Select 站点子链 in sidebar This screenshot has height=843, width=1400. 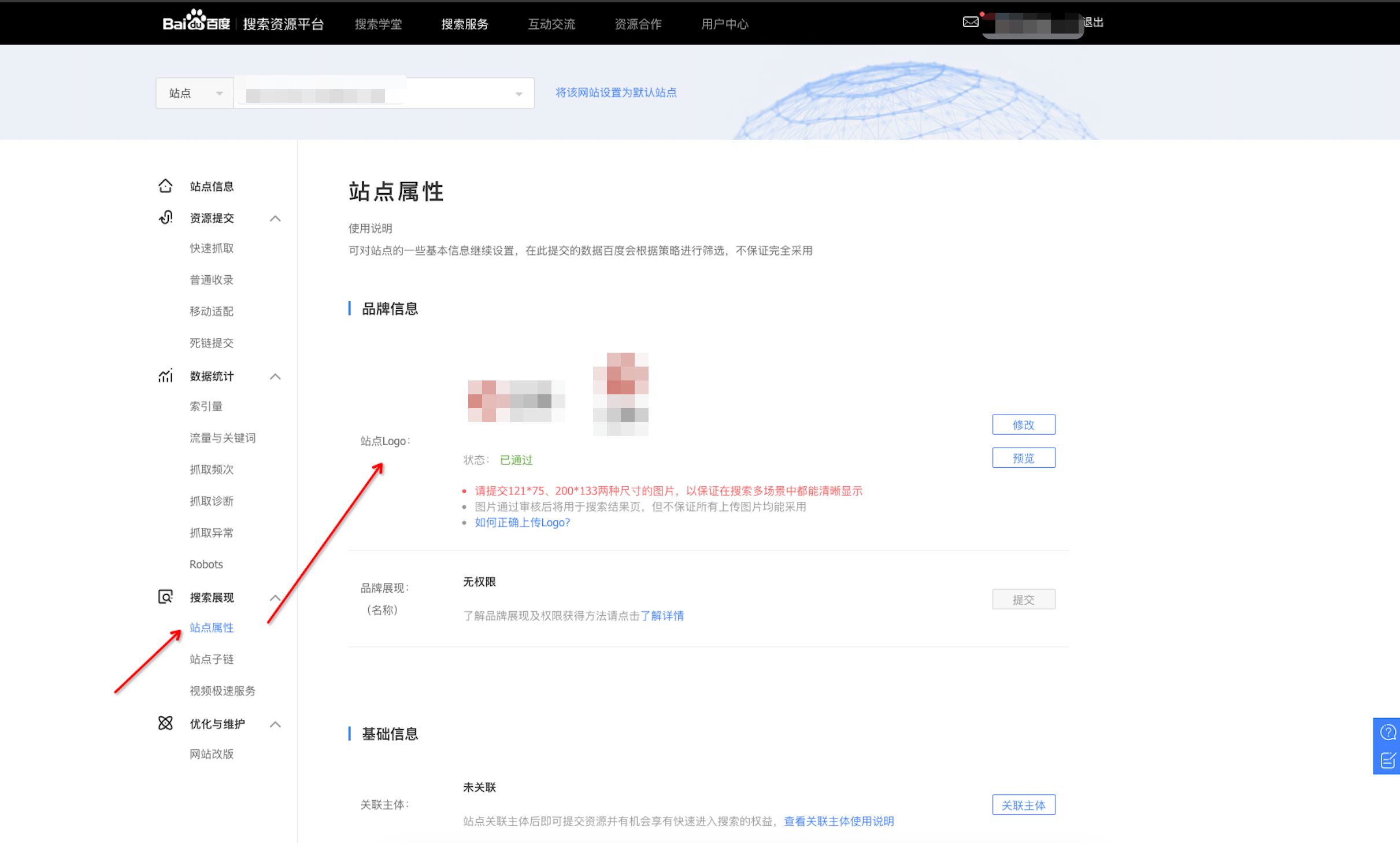click(x=212, y=659)
